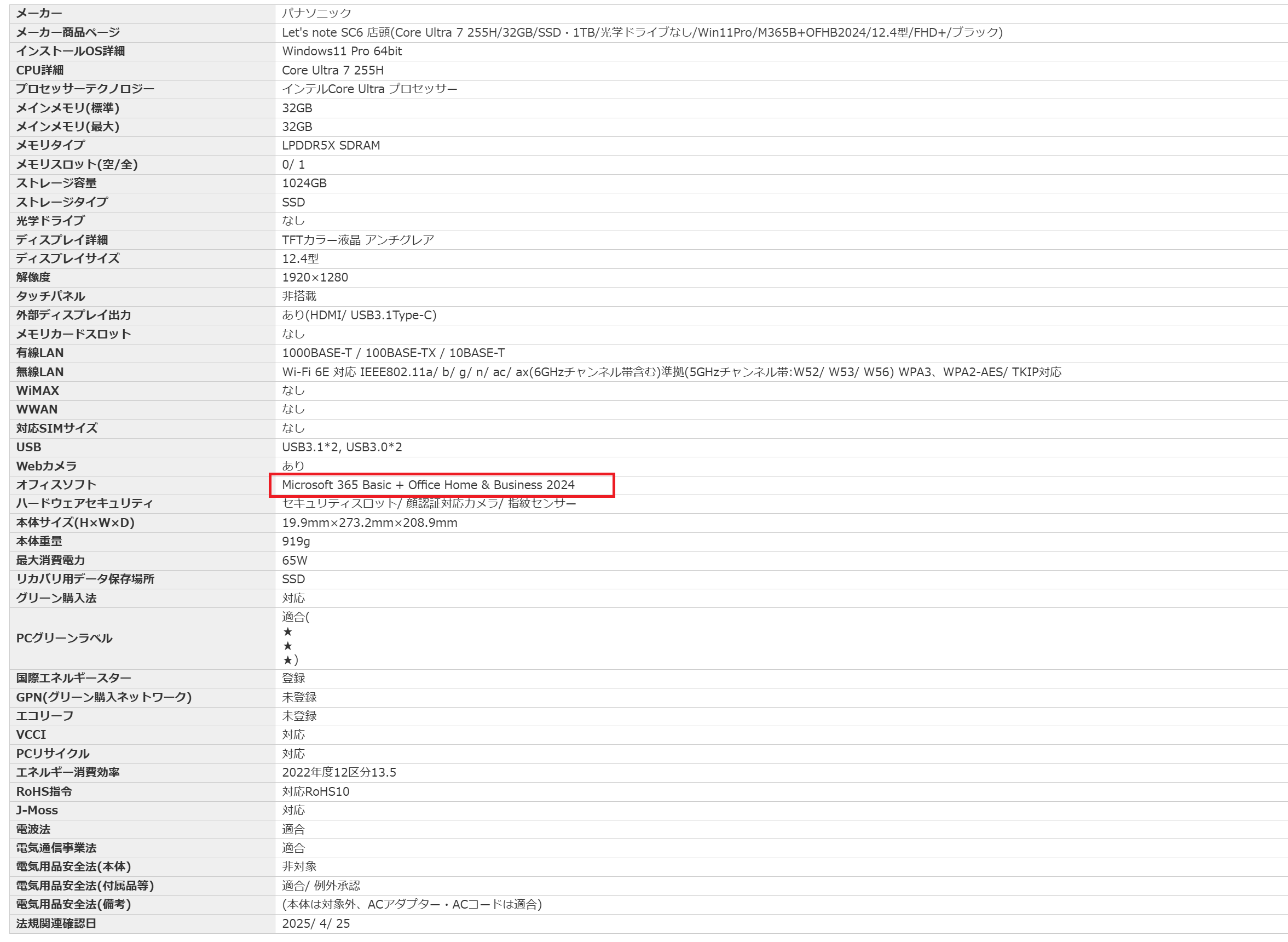Click the エネルギー消費効率 2022年度 value
Screen dimensions: 1288x942
(338, 772)
